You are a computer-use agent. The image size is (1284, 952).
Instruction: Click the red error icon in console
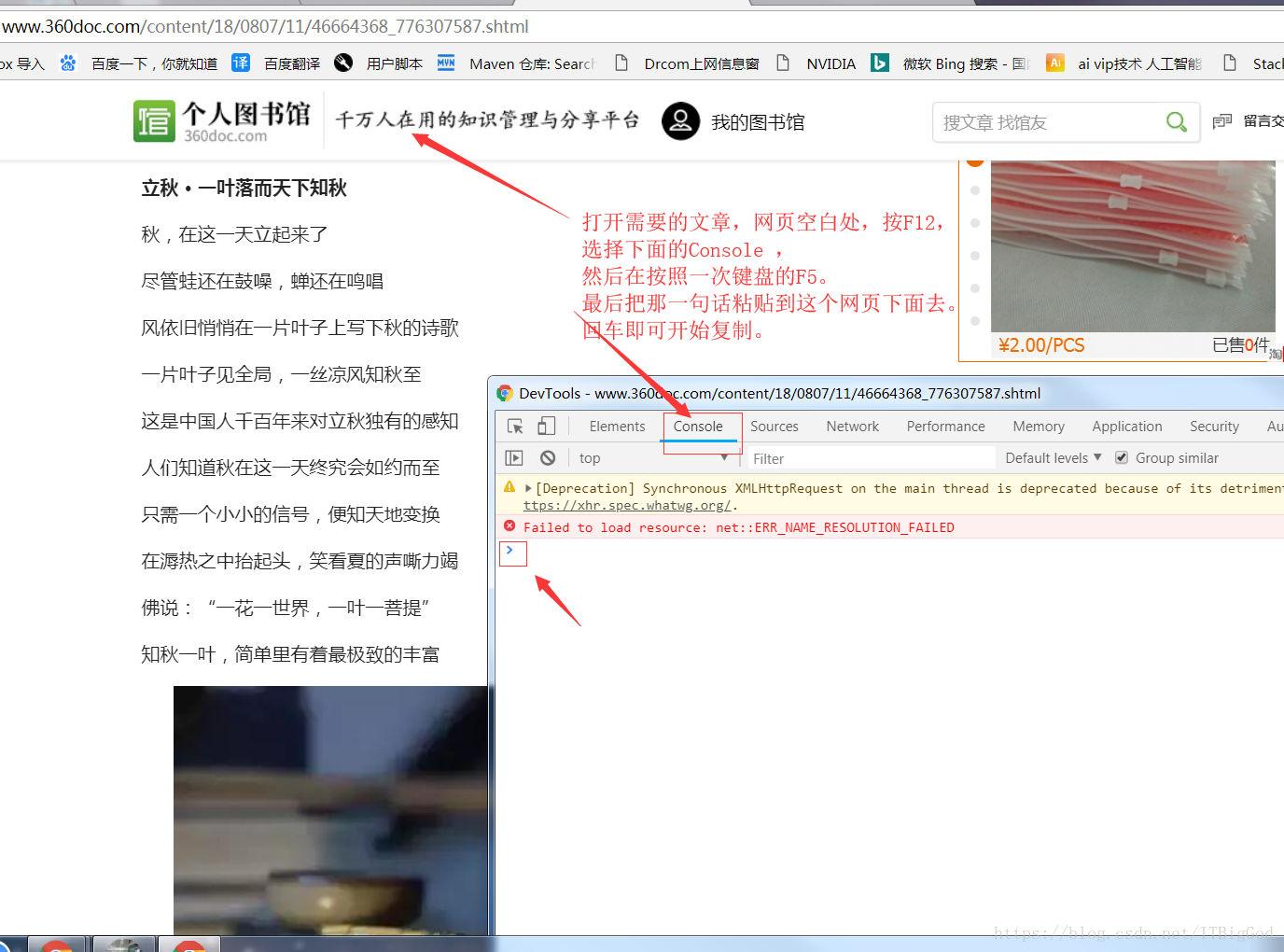[x=509, y=526]
